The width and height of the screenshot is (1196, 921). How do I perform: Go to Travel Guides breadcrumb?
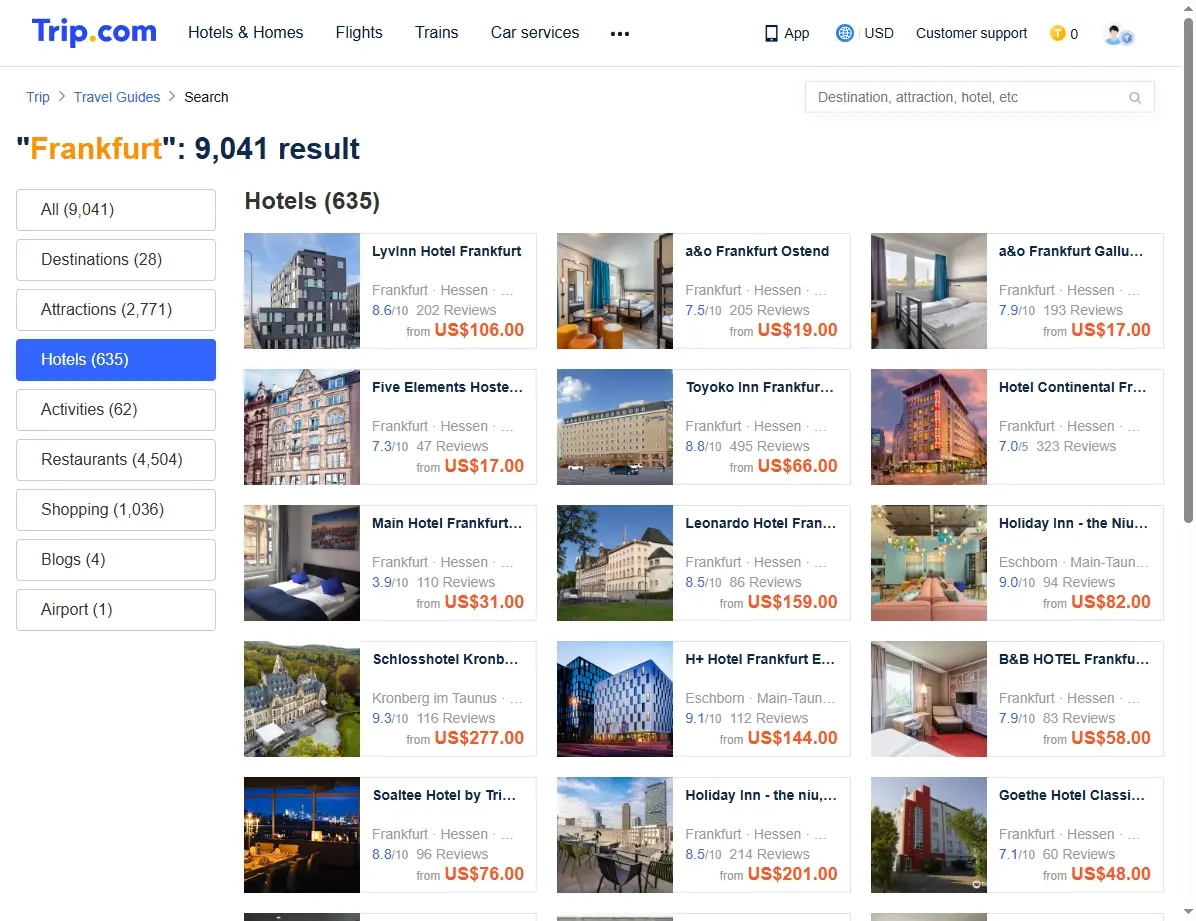point(117,97)
